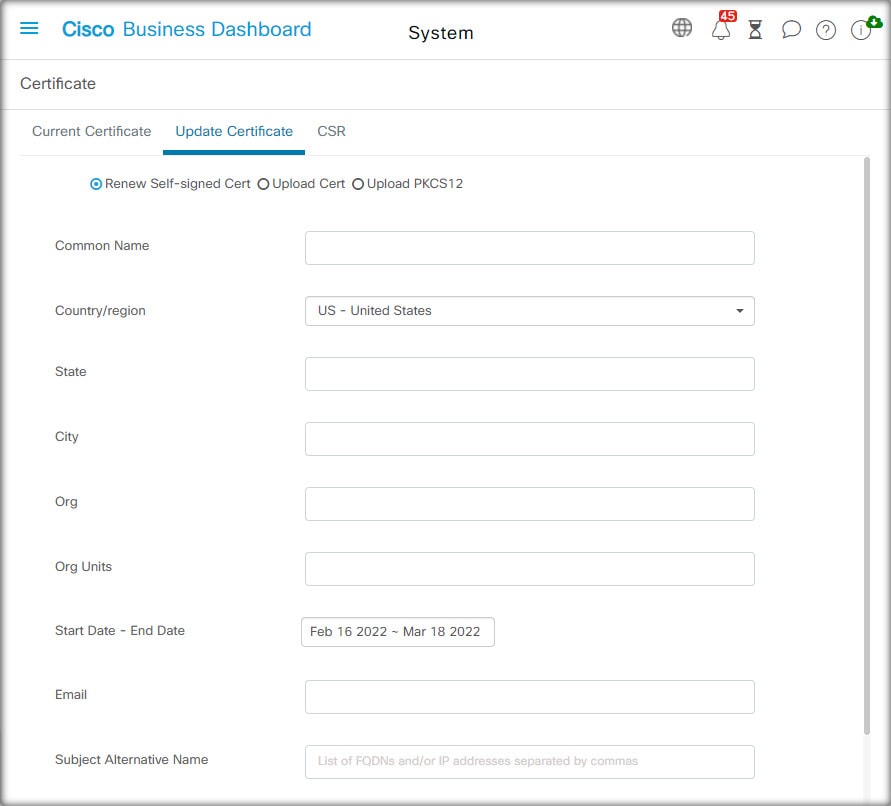The width and height of the screenshot is (891, 806).
Task: Click the chat feedback bubble icon
Action: coord(790,29)
